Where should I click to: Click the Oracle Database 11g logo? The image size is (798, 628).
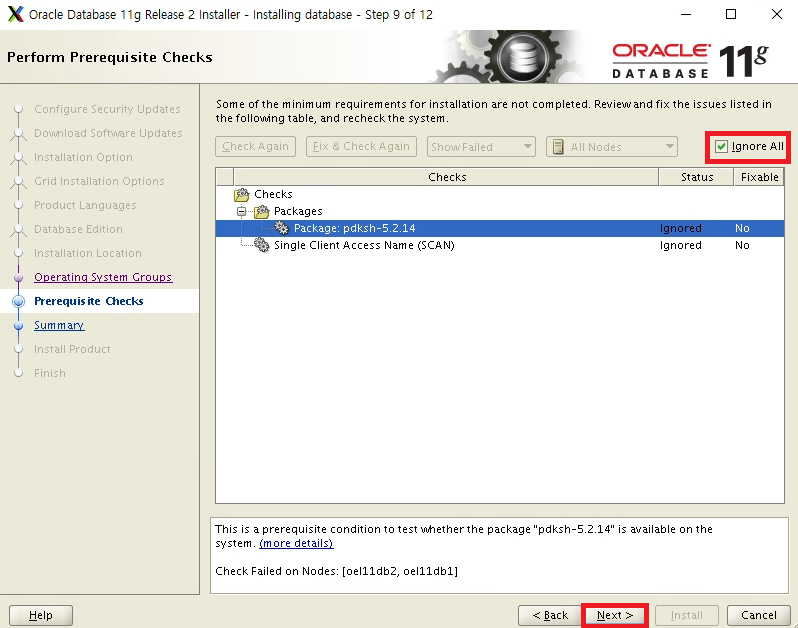coord(690,61)
